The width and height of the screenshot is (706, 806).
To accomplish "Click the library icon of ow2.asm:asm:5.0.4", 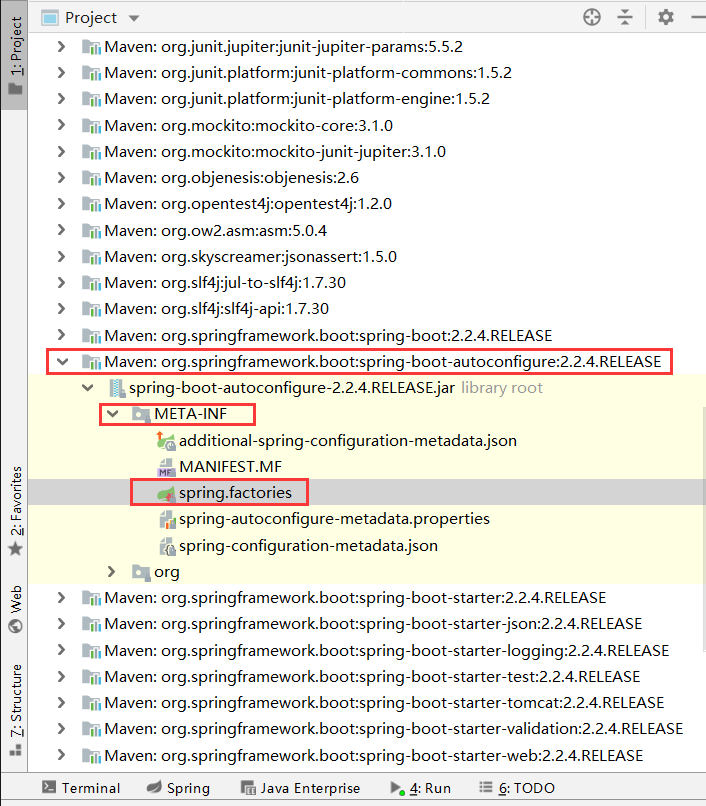I will pos(92,231).
